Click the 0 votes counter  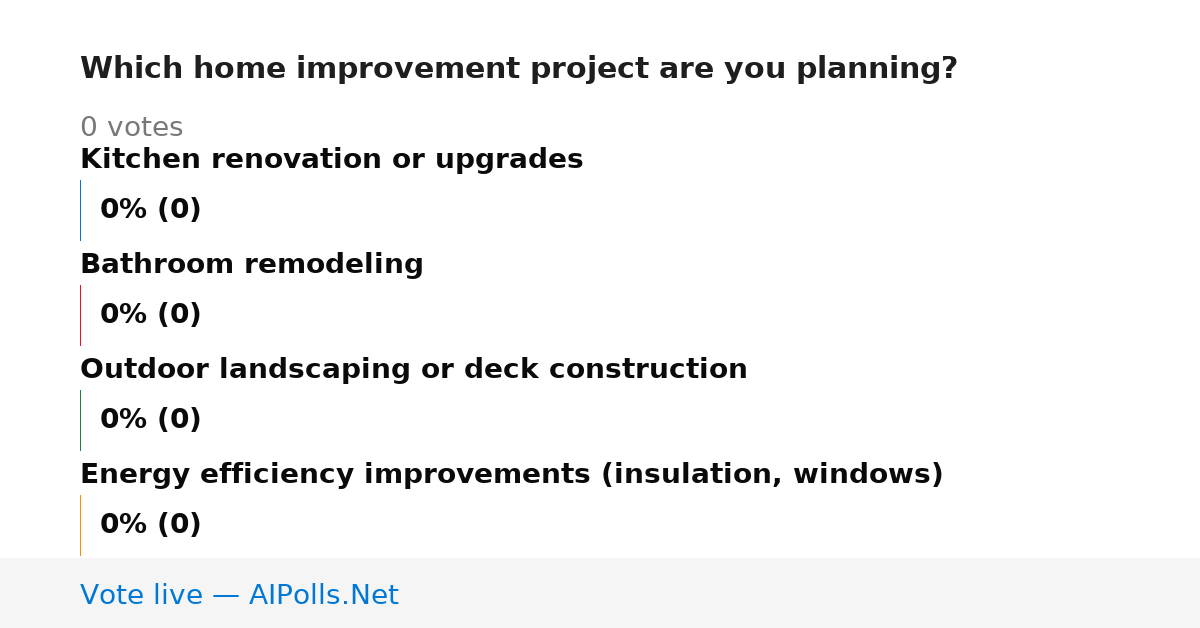pos(131,128)
